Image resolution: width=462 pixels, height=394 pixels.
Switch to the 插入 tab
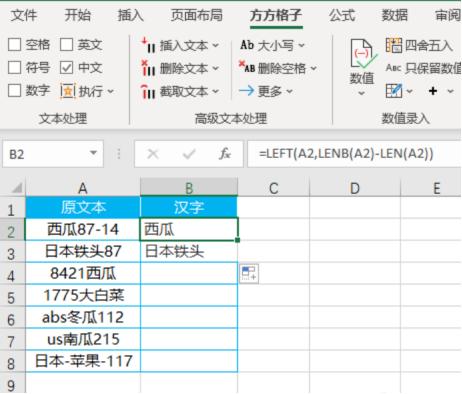click(x=130, y=15)
